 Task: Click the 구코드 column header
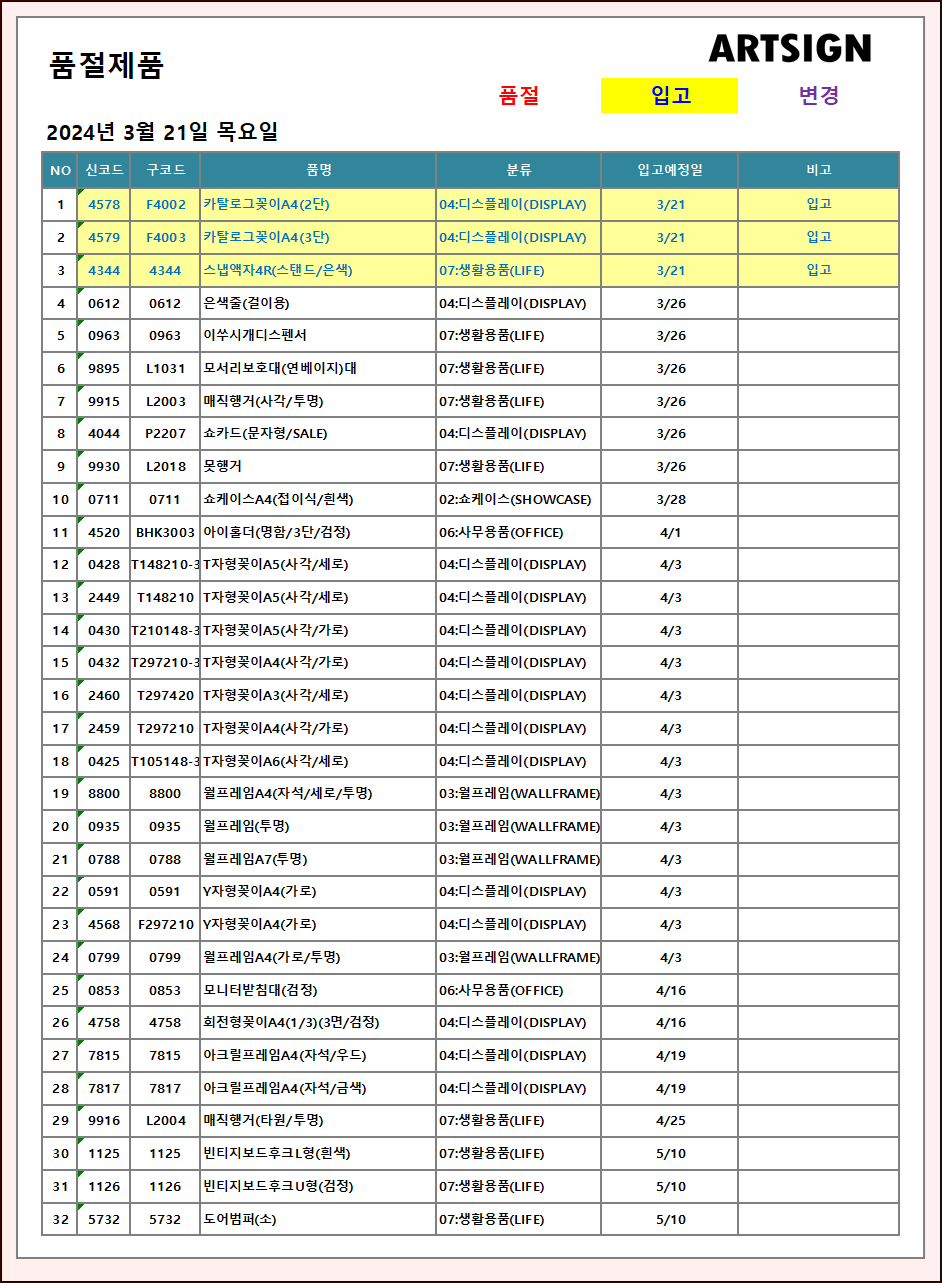tap(165, 170)
